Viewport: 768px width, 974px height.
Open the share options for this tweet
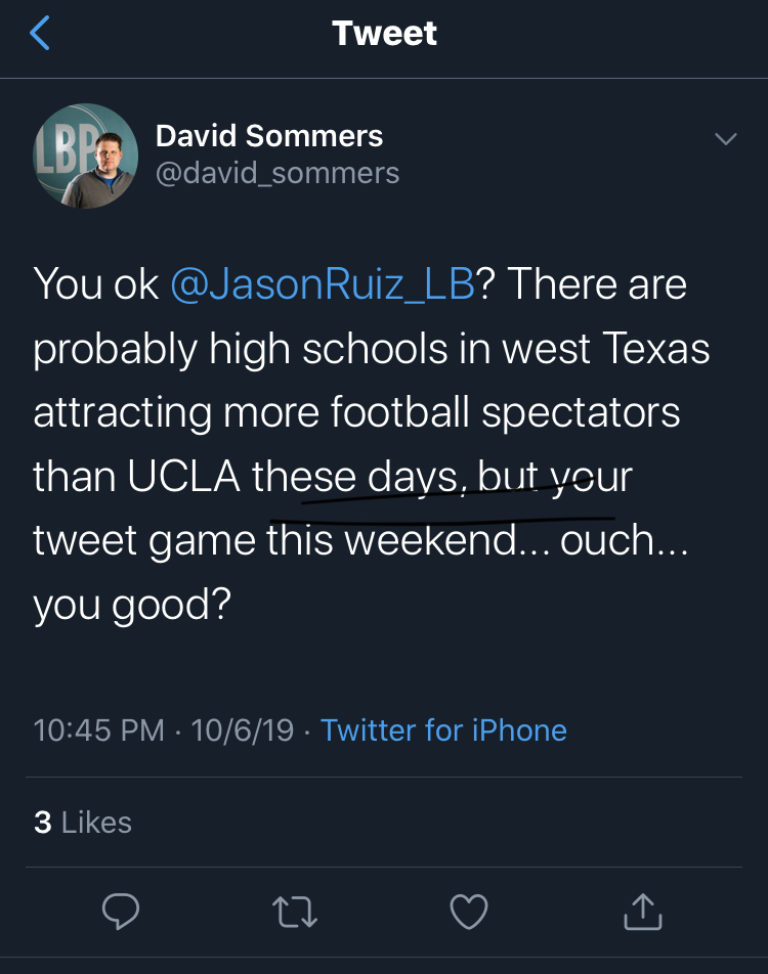[642, 911]
